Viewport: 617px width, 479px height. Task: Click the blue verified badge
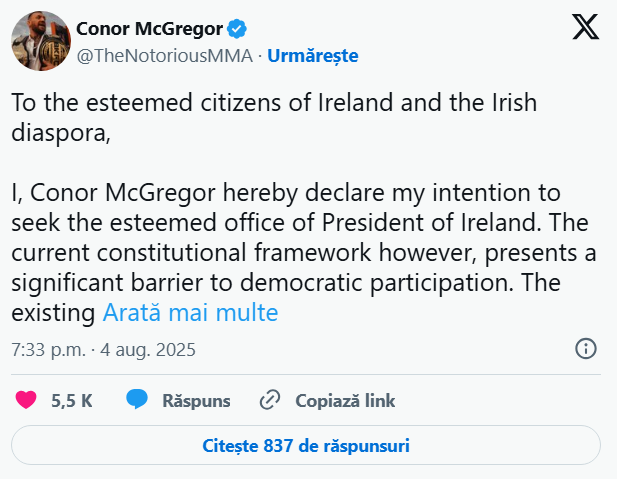(x=238, y=27)
